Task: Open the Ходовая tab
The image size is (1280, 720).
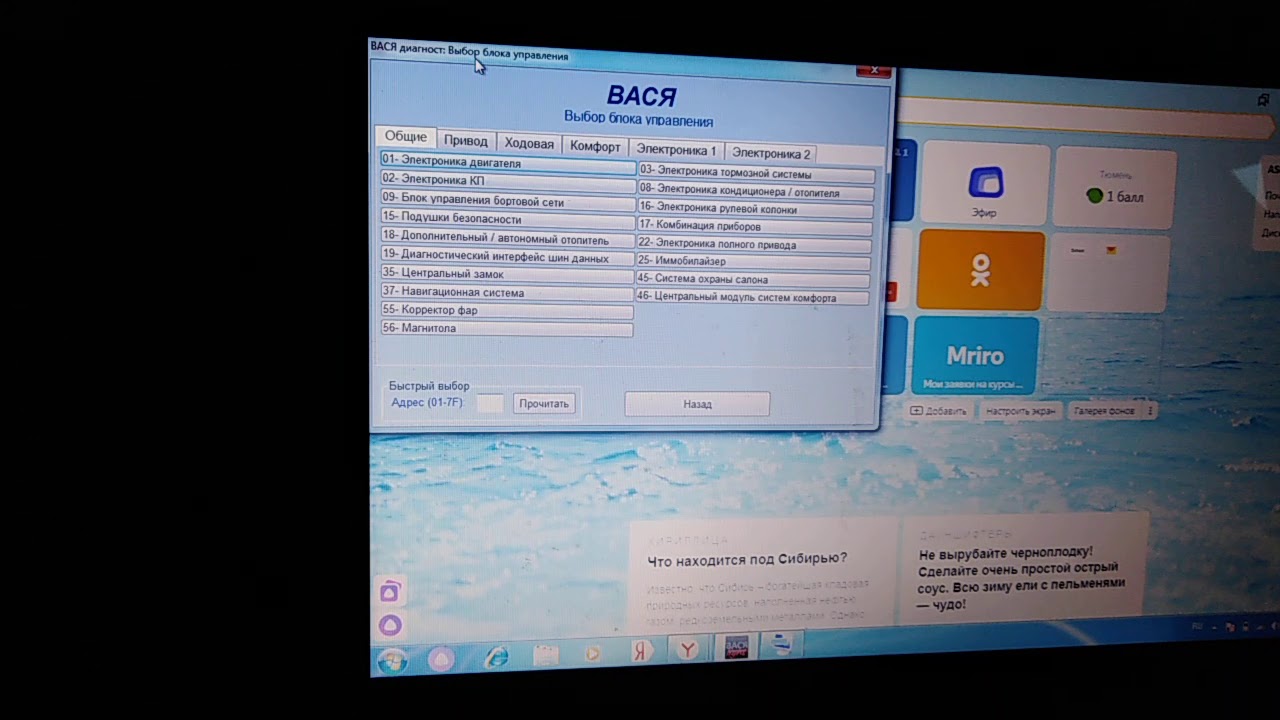Action: [528, 144]
